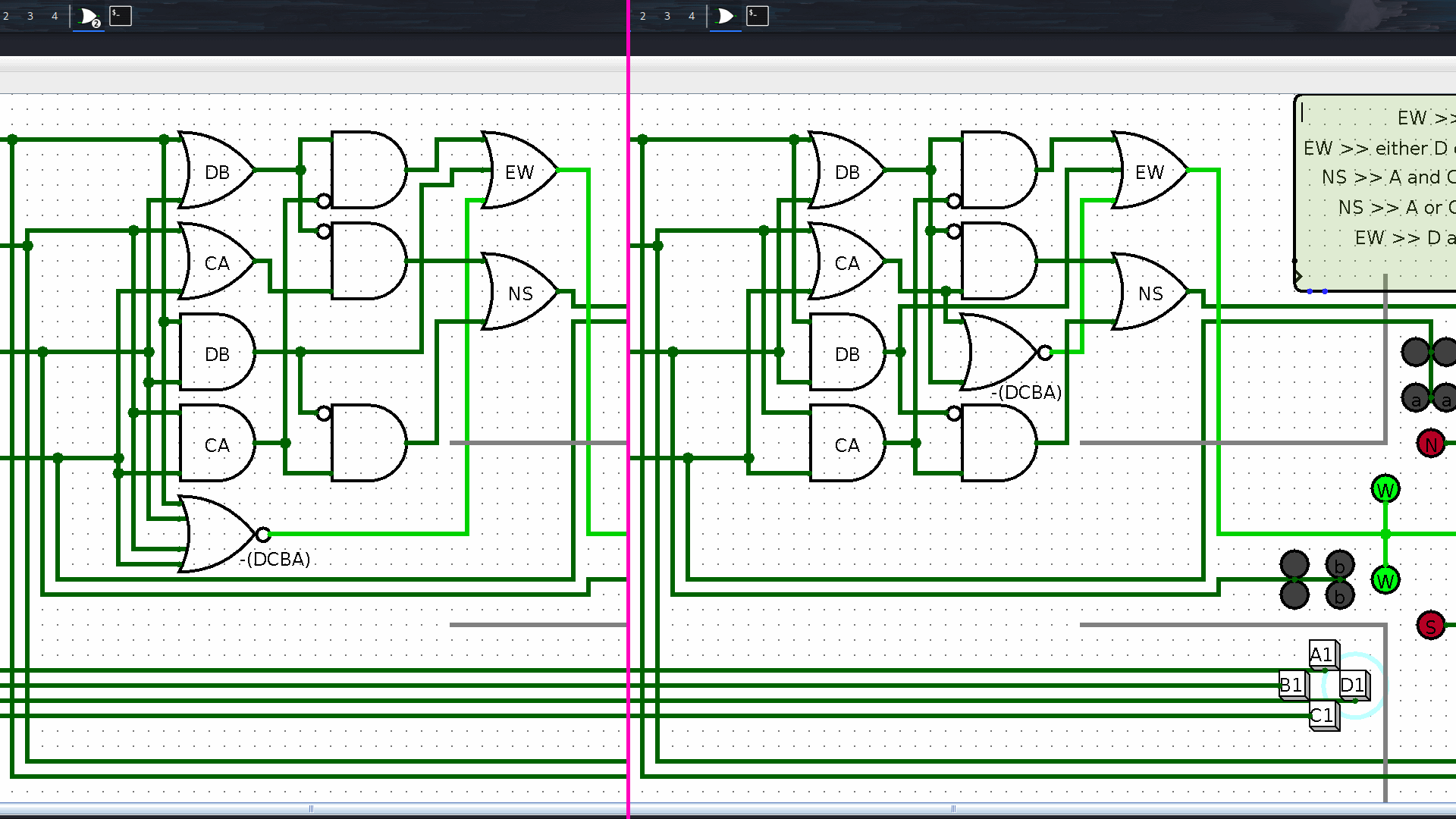The image size is (1456, 819).
Task: Click unlabeled dark LED left of lower b
Action: [x=1294, y=595]
